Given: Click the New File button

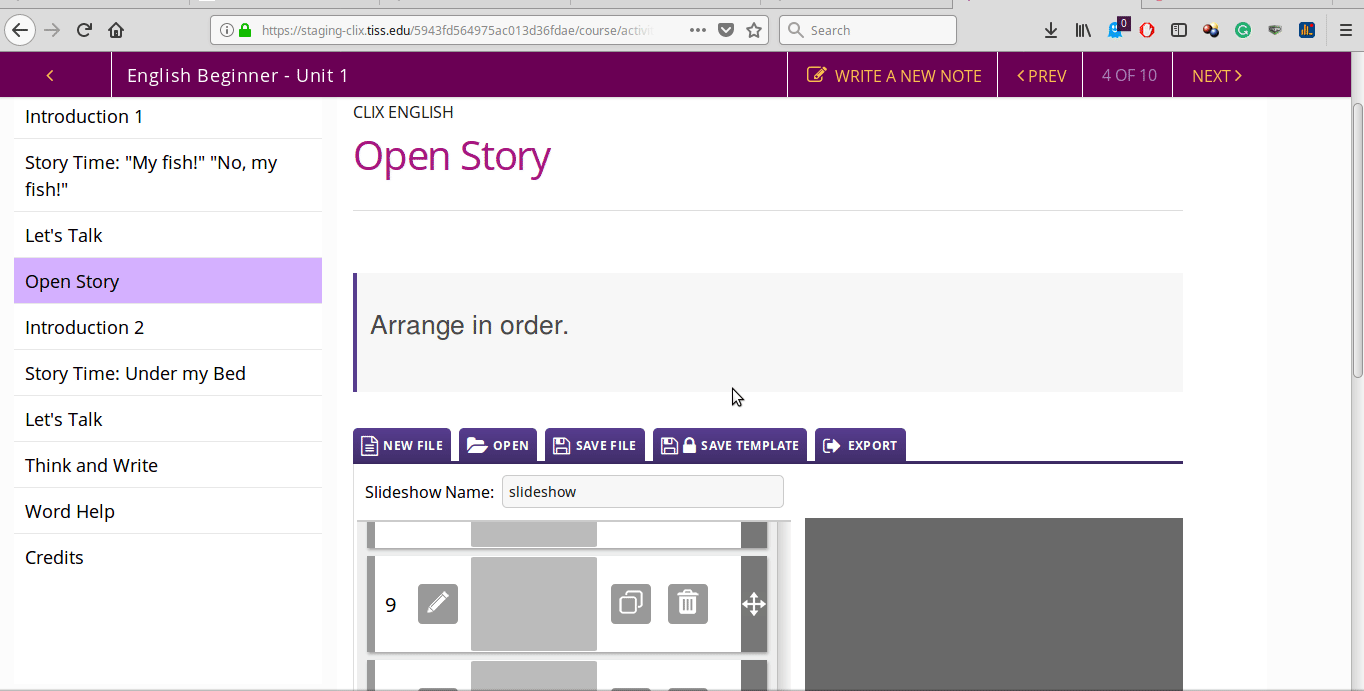Looking at the screenshot, I should click(x=402, y=445).
